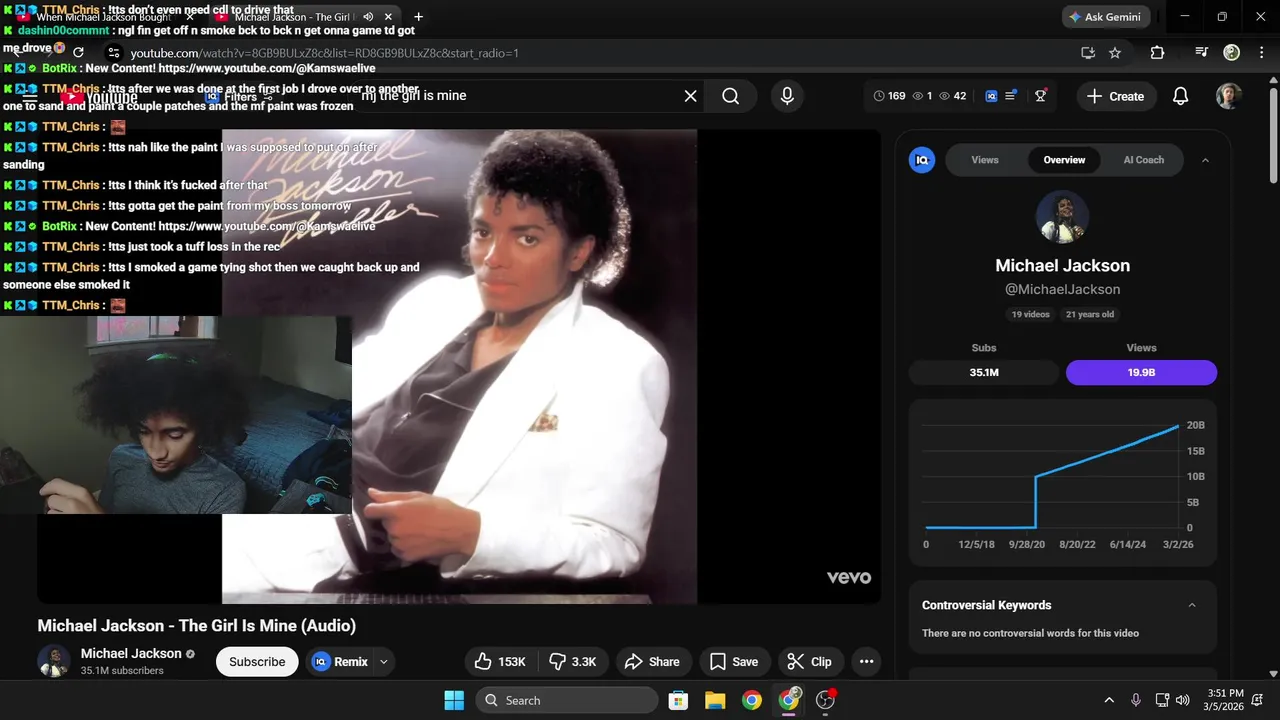This screenshot has width=1280, height=720.
Task: Open the vidIQ trophy achievements icon
Action: pyautogui.click(x=1041, y=96)
